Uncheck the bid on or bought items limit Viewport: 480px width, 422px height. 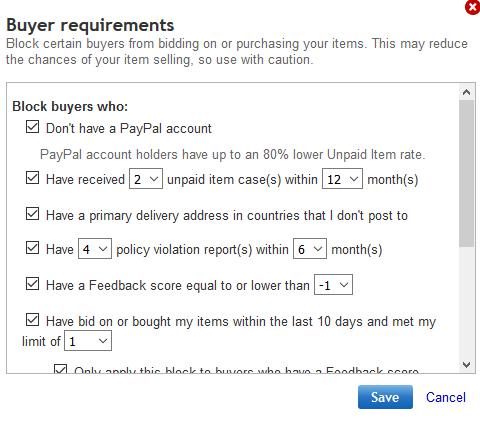(32, 320)
